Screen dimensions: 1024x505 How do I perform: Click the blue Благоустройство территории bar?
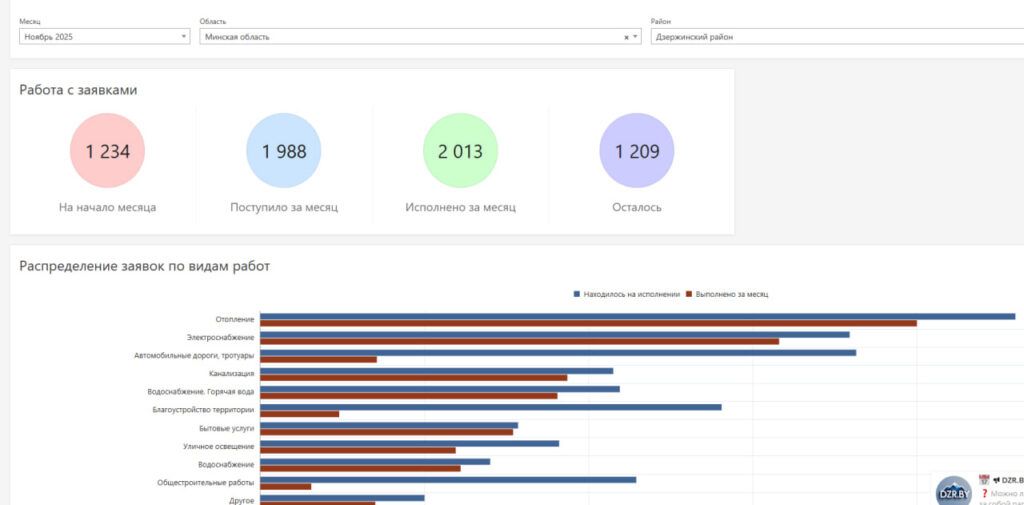(x=490, y=407)
